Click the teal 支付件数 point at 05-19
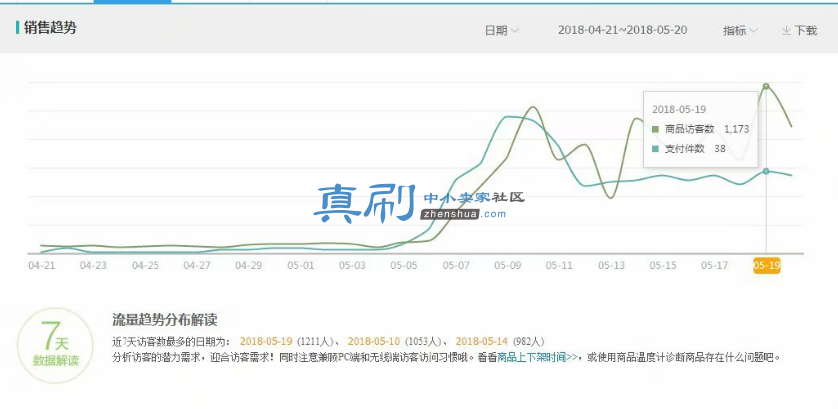This screenshot has height=409, width=838. point(766,171)
